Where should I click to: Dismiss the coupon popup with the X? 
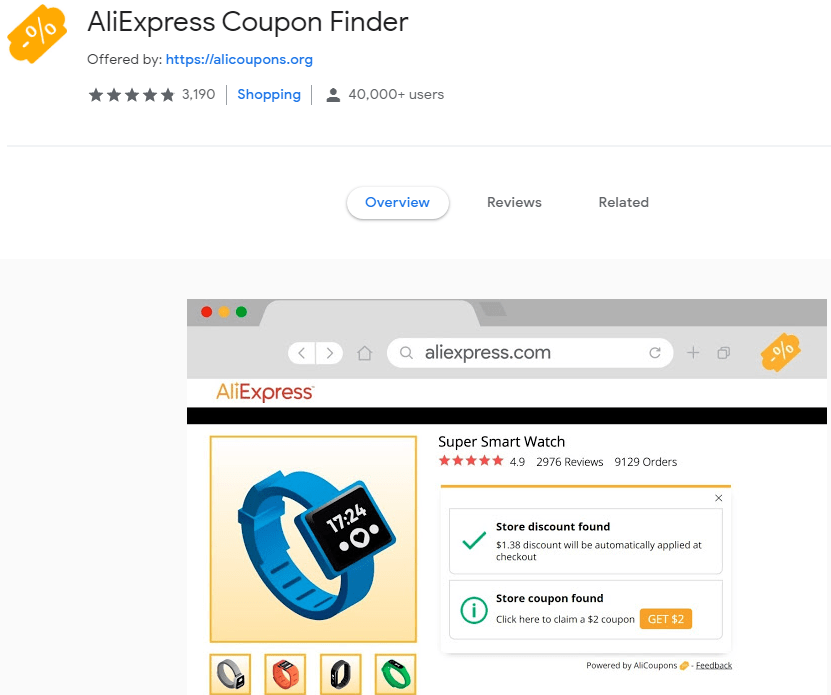tap(718, 498)
